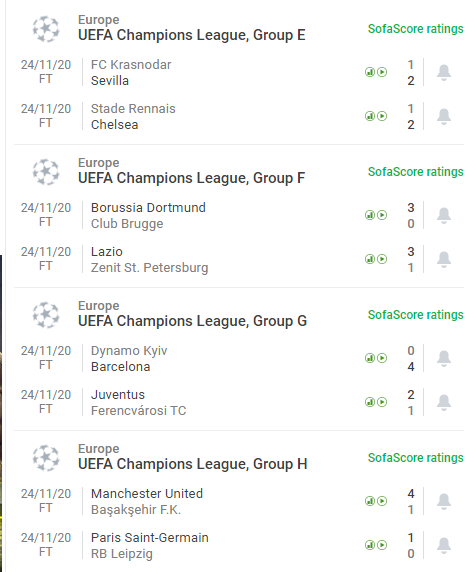Open statistics icon for Juventus vs Ferencvárosi
The width and height of the screenshot is (472, 572).
(x=370, y=402)
